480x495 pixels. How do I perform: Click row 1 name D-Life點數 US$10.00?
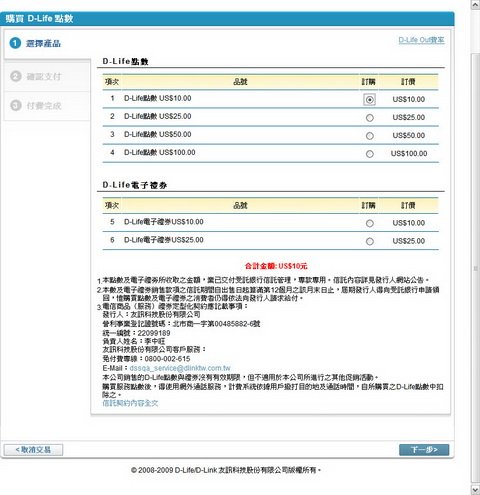(x=157, y=98)
